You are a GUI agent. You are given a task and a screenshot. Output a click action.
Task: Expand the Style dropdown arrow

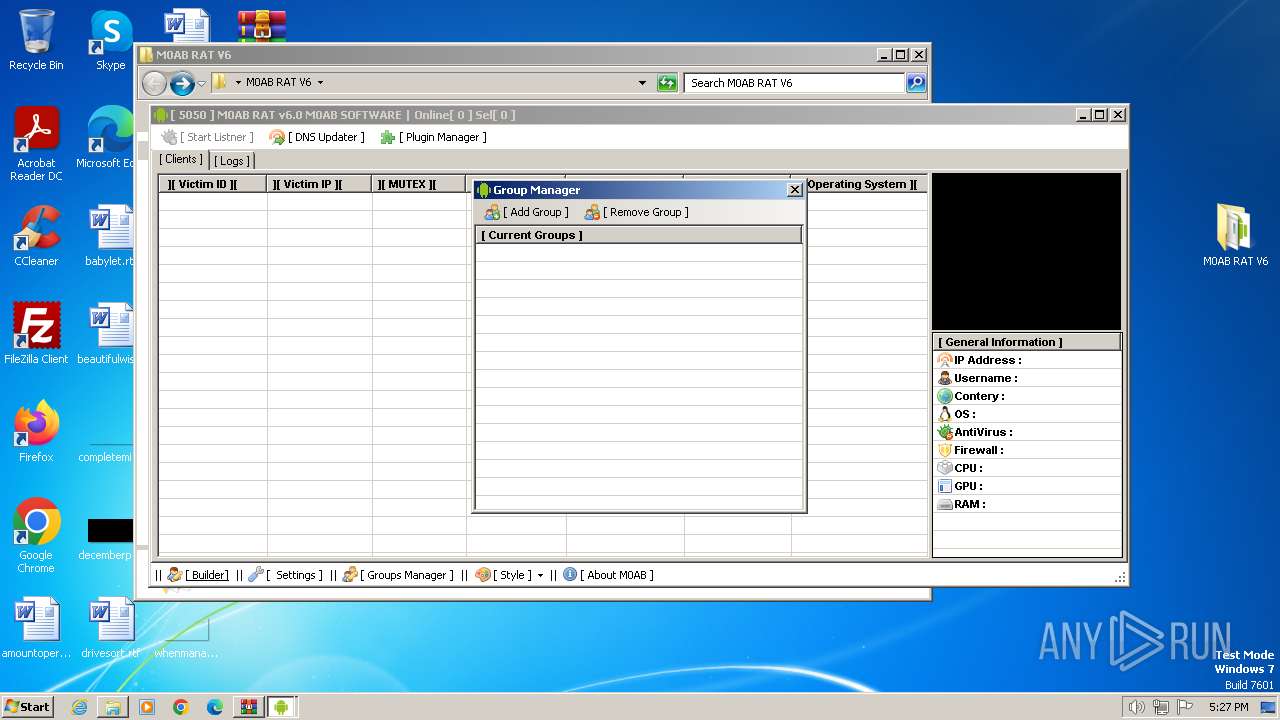coord(540,576)
